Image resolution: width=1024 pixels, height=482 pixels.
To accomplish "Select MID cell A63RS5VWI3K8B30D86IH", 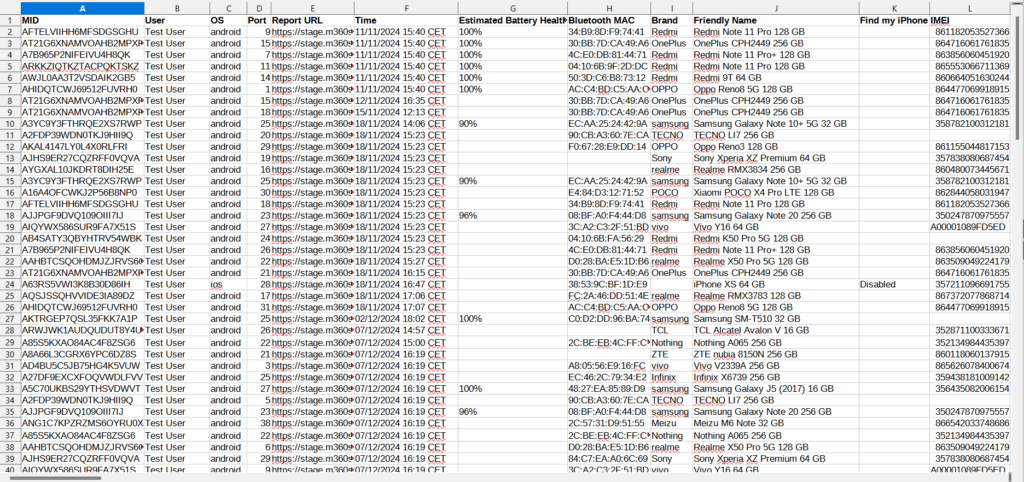I will (x=82, y=284).
